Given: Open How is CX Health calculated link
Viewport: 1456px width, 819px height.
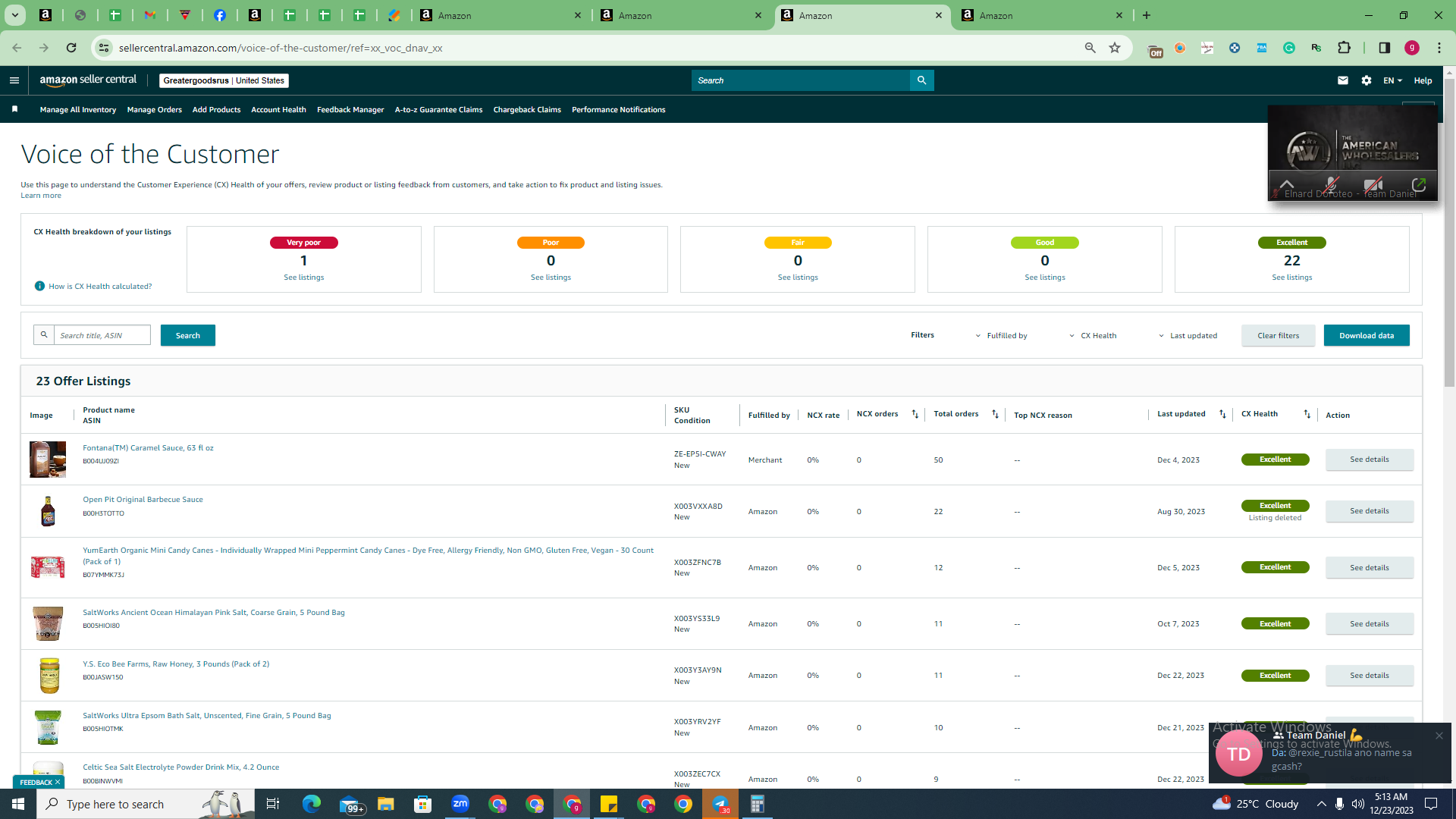Looking at the screenshot, I should pyautogui.click(x=100, y=287).
